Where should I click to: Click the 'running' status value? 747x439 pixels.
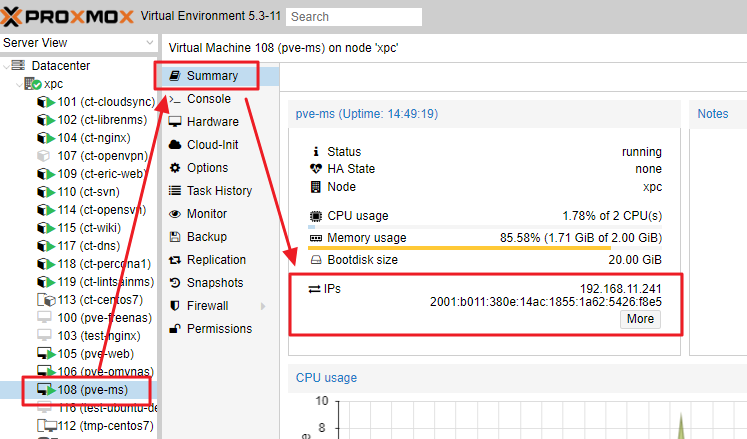pos(641,152)
